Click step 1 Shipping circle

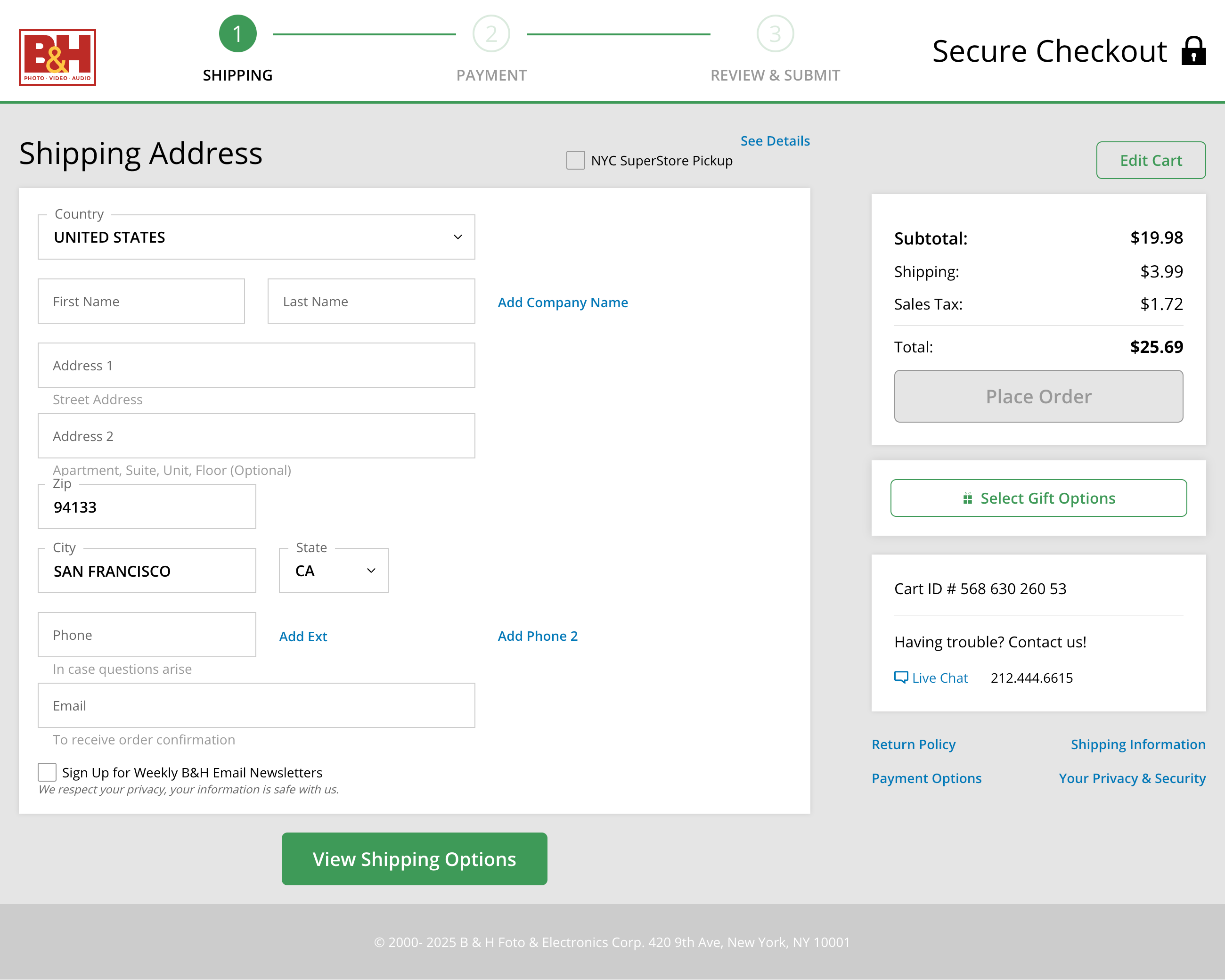pyautogui.click(x=237, y=33)
